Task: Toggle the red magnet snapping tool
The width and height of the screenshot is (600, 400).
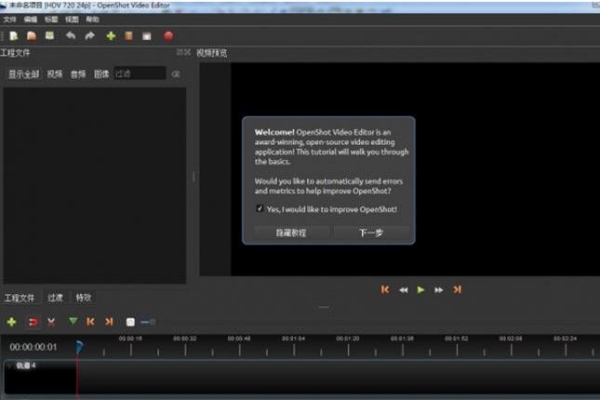Action: (x=32, y=322)
